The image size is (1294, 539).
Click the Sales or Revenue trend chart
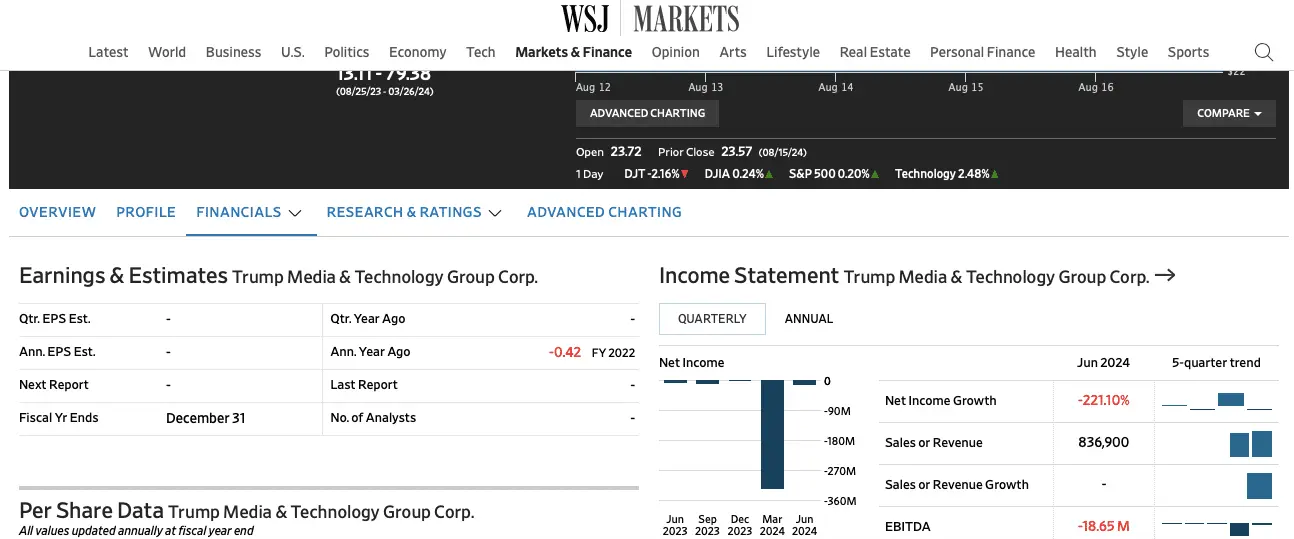click(1250, 443)
